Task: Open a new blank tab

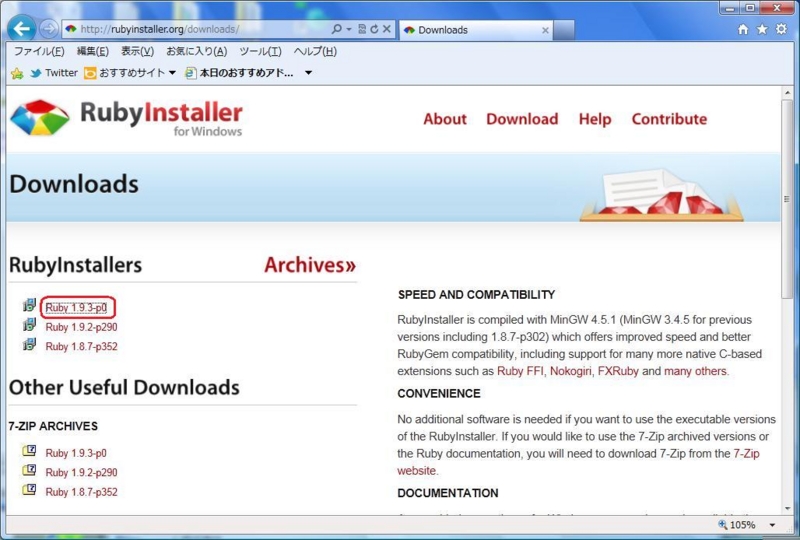Action: click(x=564, y=30)
